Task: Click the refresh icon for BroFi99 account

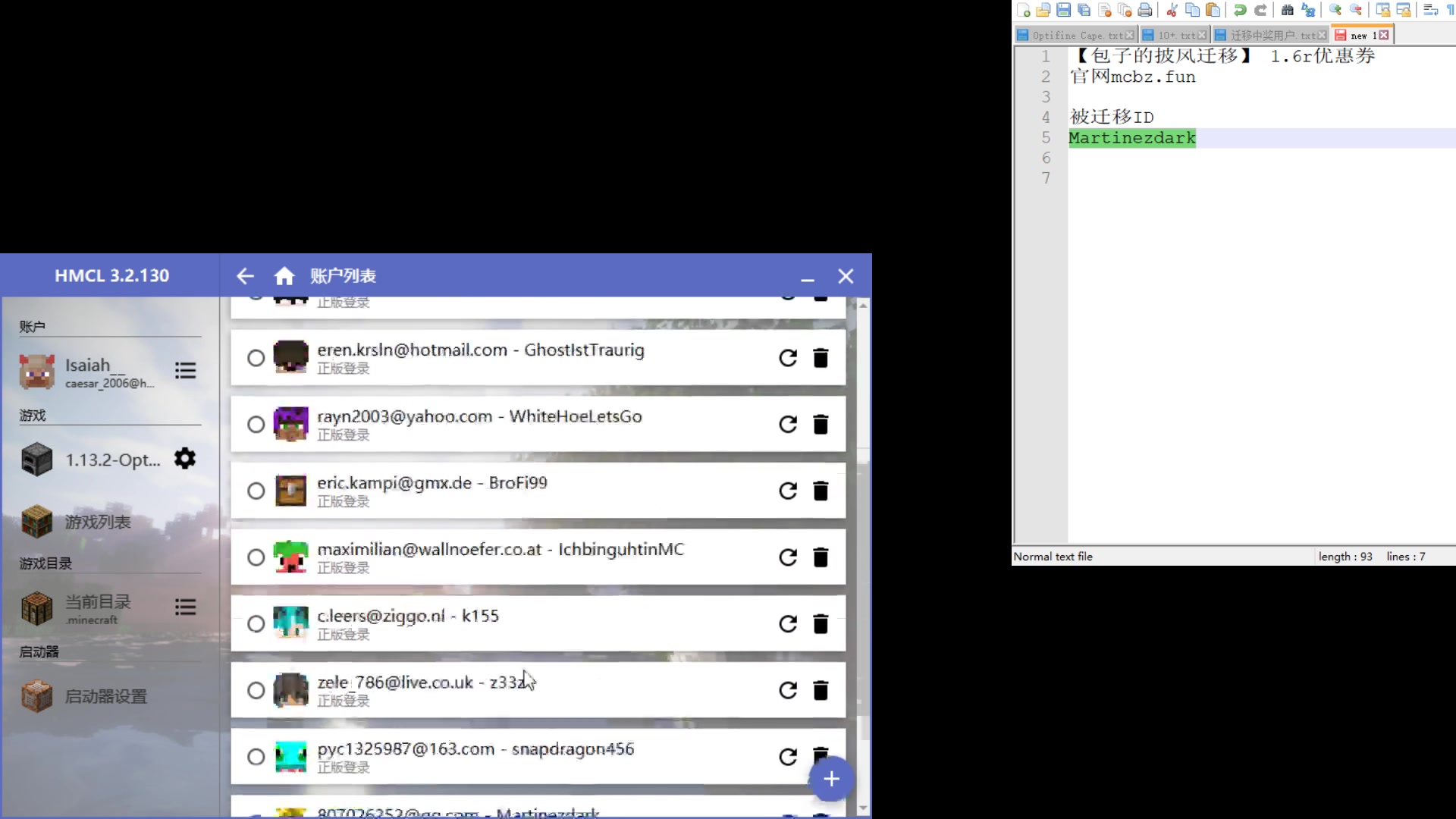Action: [788, 490]
